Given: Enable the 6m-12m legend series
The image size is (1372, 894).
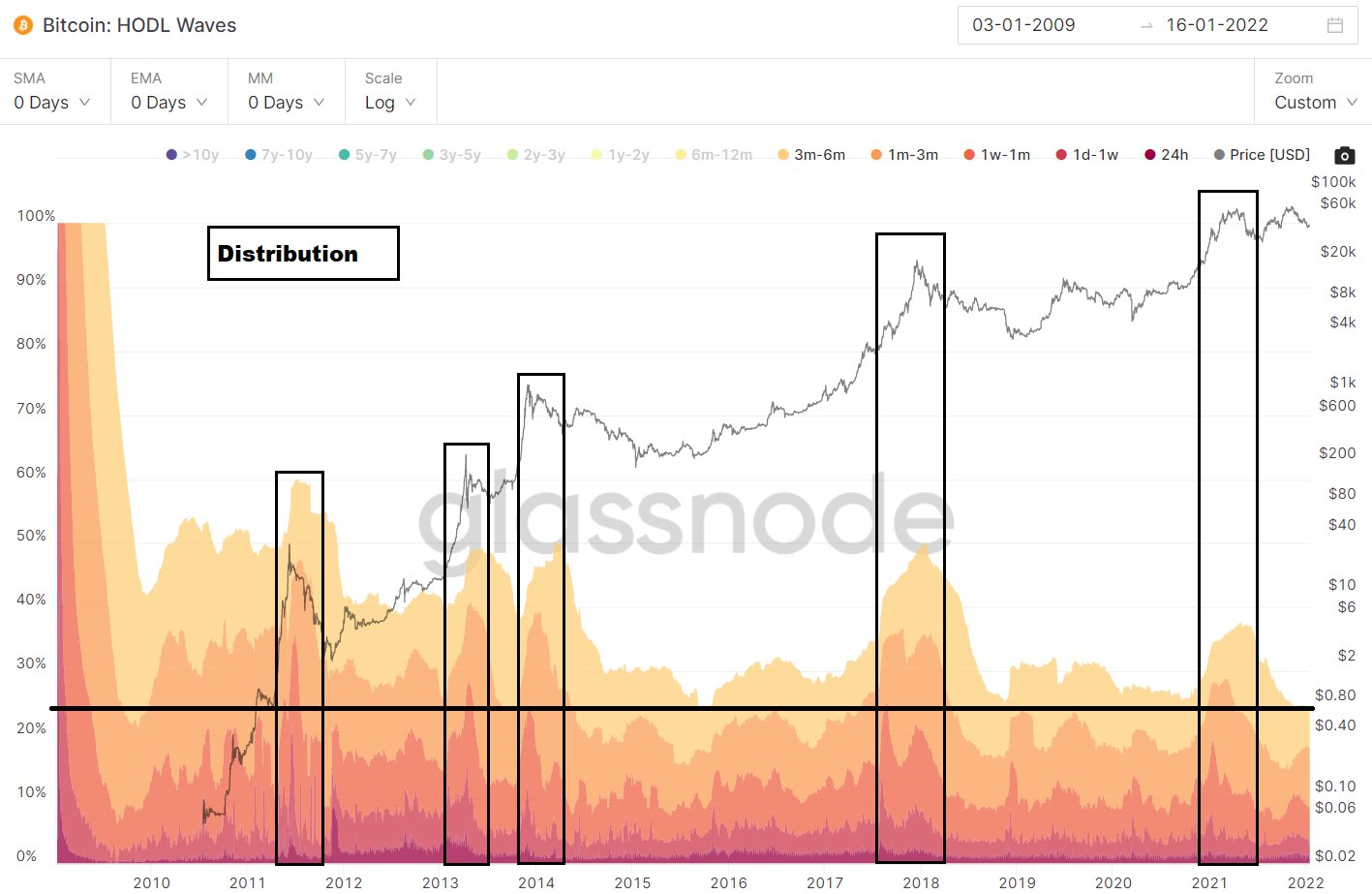Looking at the screenshot, I should tap(714, 155).
